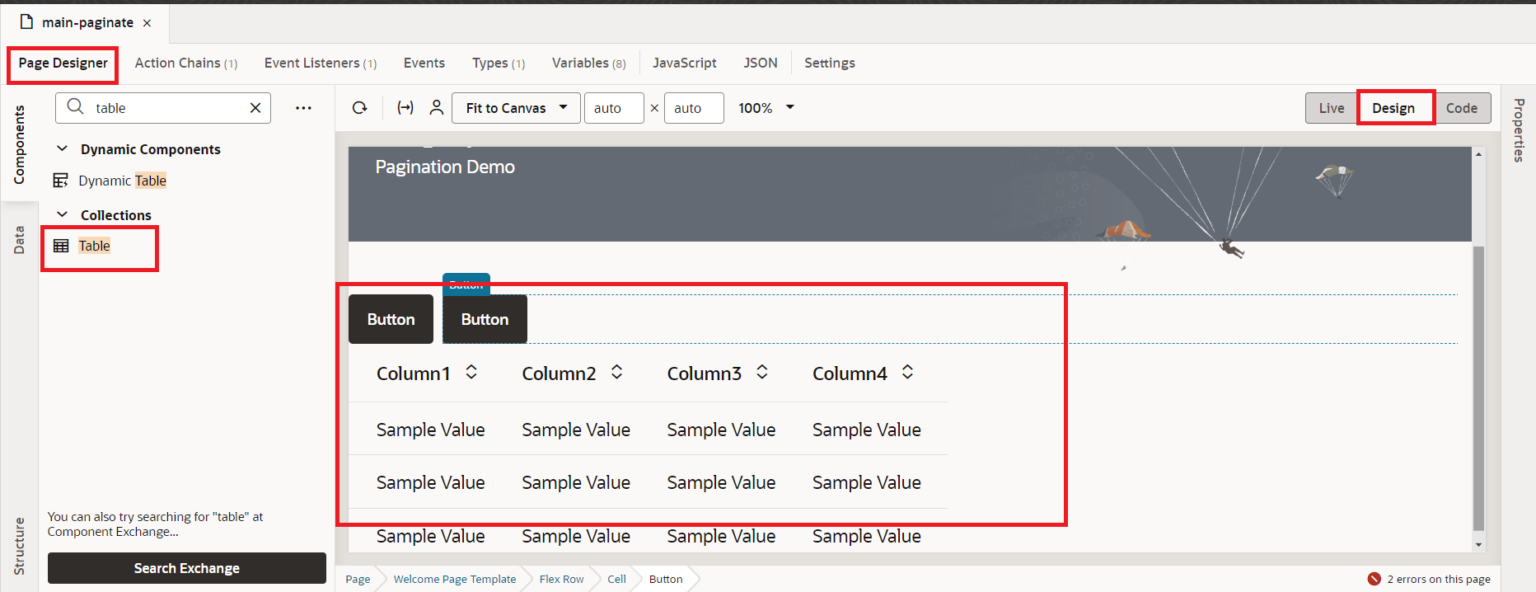Clear the 'table' search using the X icon
This screenshot has width=1536, height=592.
coord(255,107)
